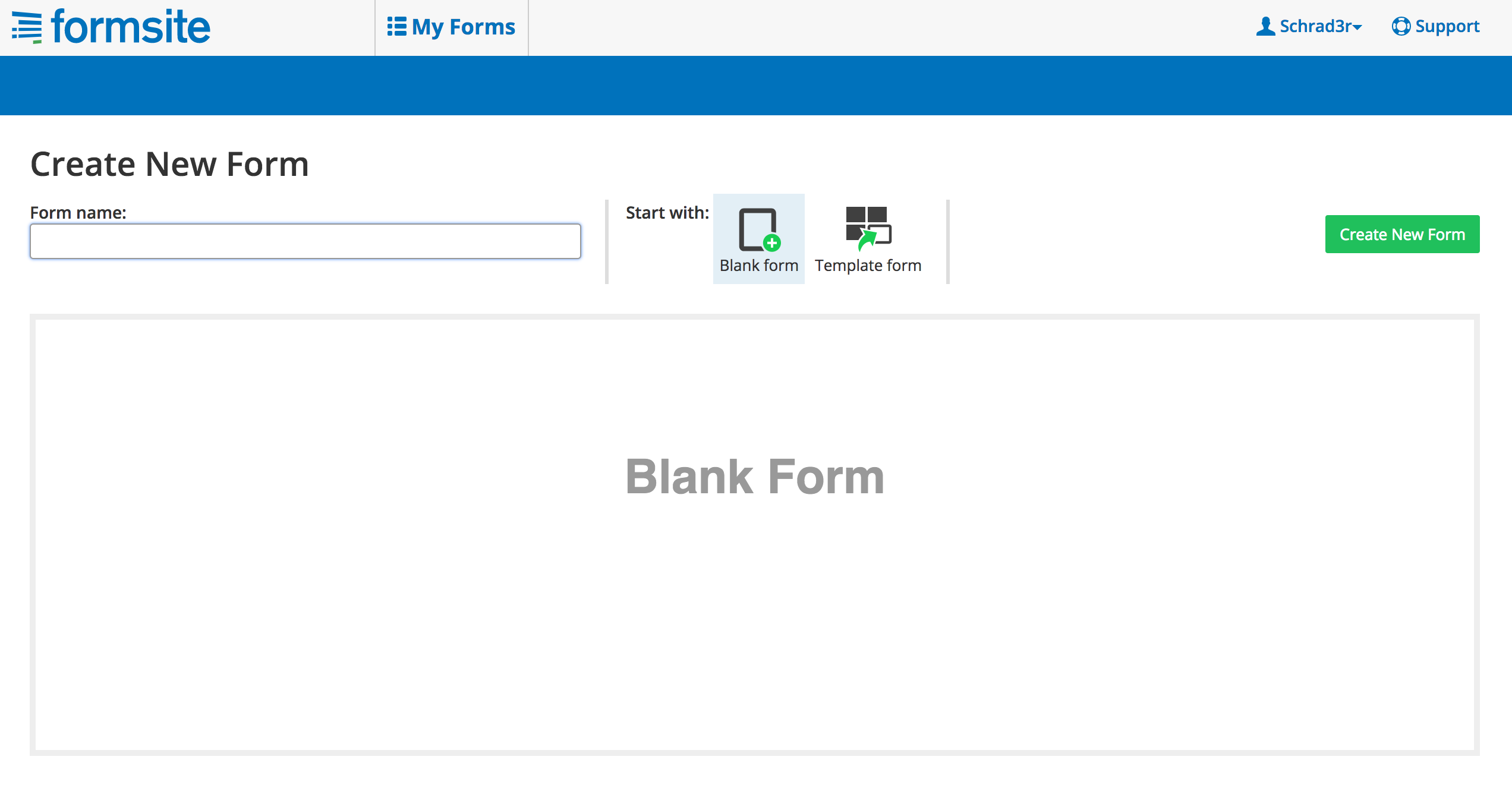Open the Schrad3r account dropdown
The width and height of the screenshot is (1512, 788).
[x=1309, y=27]
